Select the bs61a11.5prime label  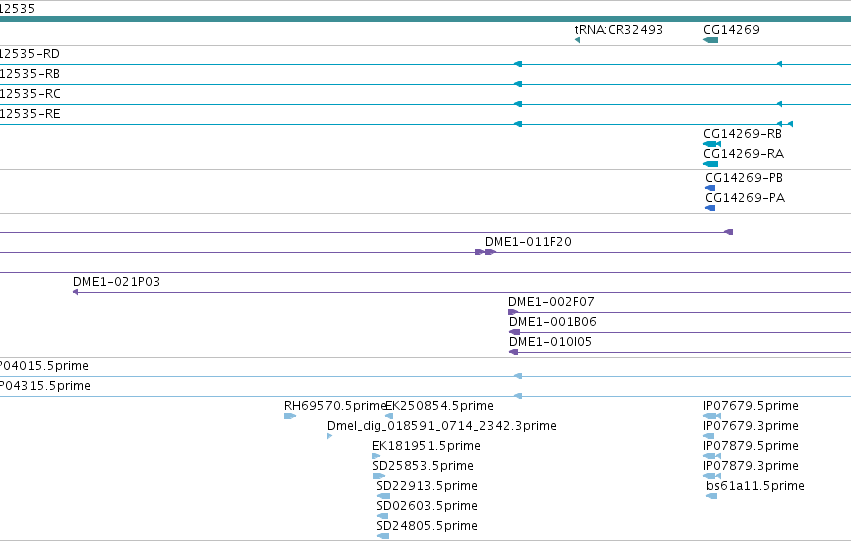[755, 486]
